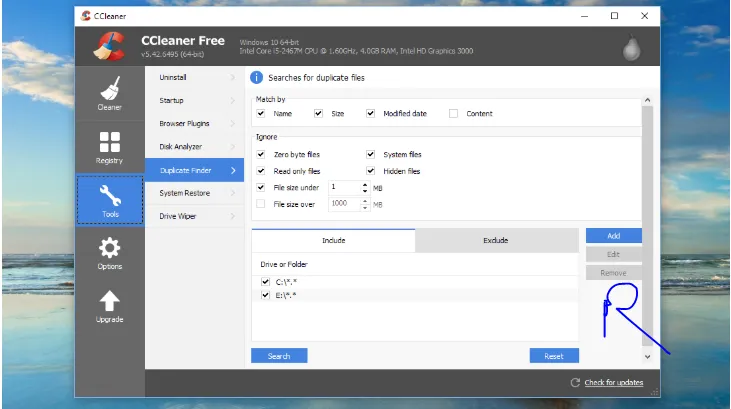Click Drive or Folder column header

284,264
